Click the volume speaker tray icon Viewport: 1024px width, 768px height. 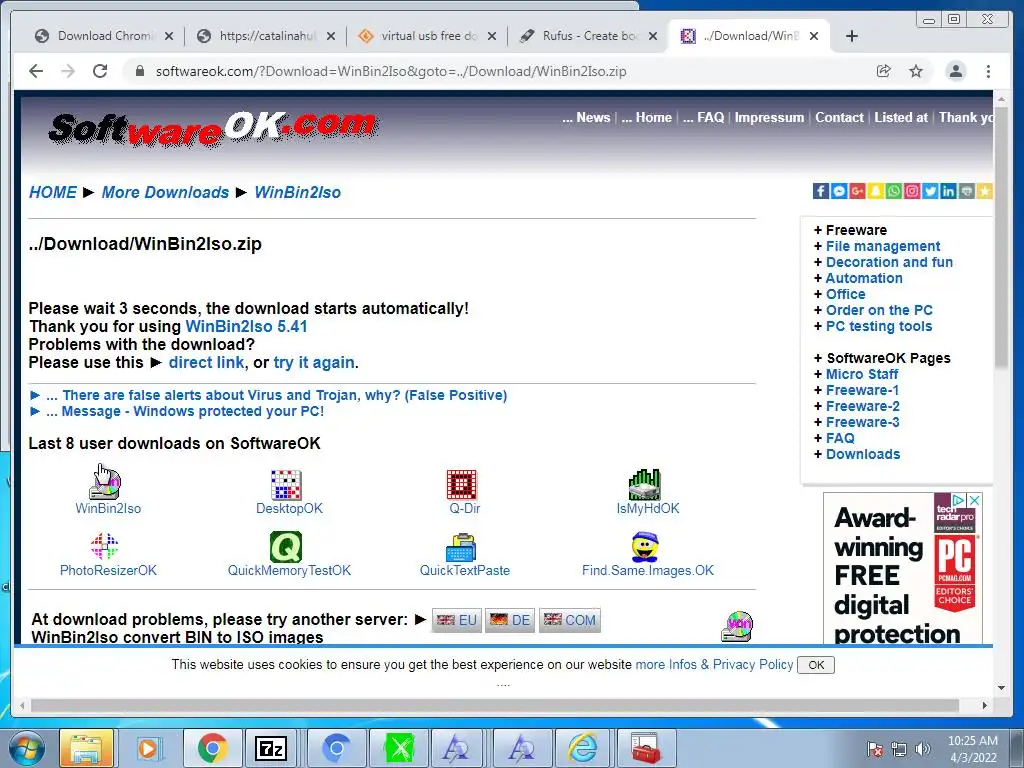point(923,749)
